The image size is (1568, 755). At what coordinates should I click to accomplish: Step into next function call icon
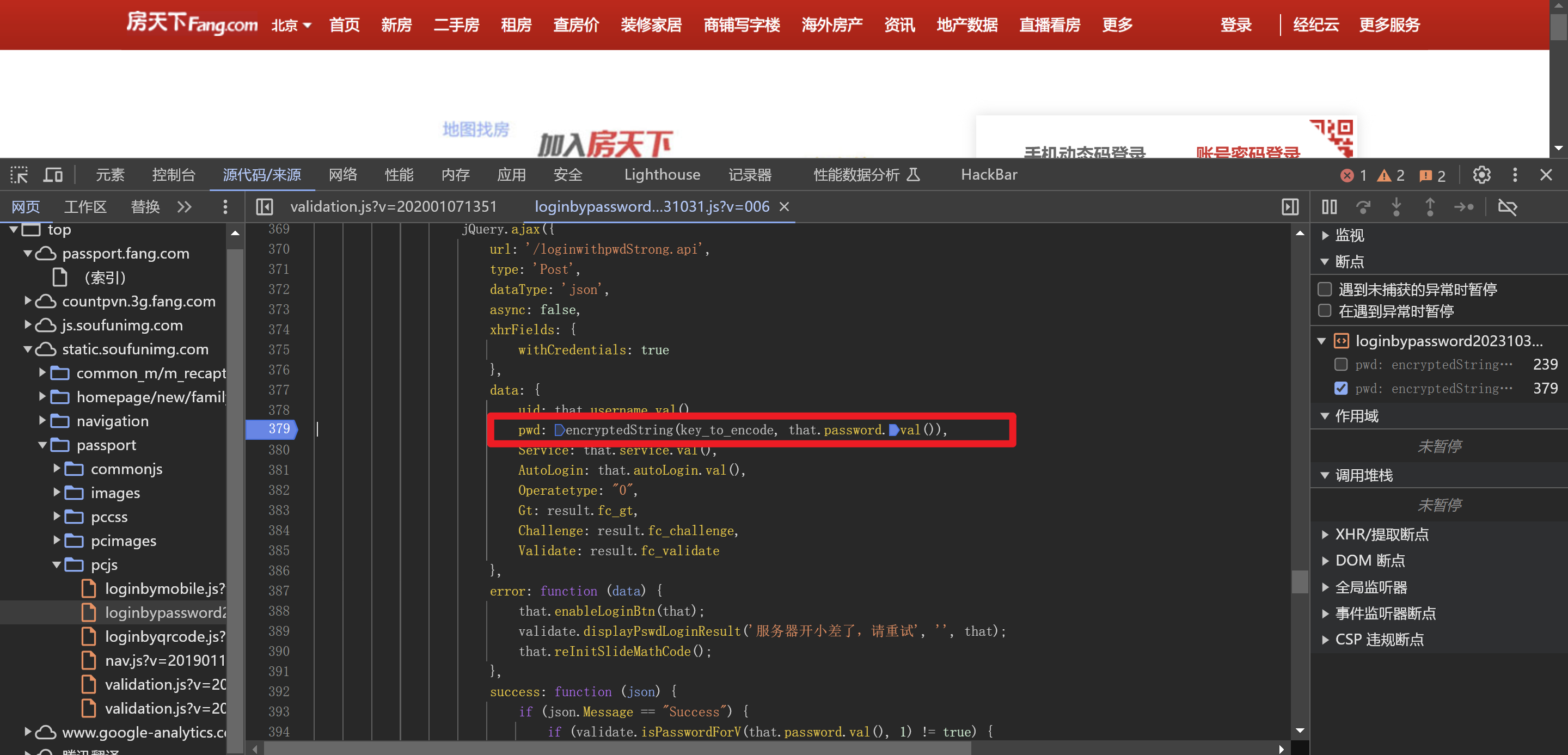click(x=1396, y=207)
